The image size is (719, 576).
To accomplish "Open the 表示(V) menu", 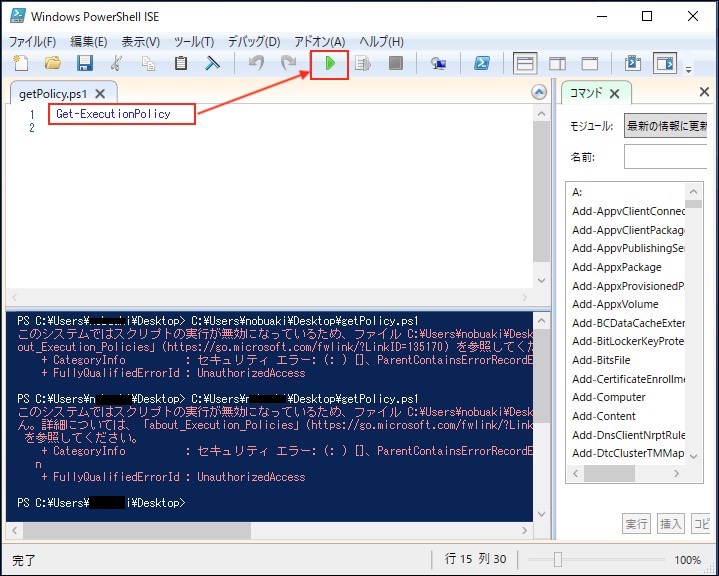I will 140,42.
